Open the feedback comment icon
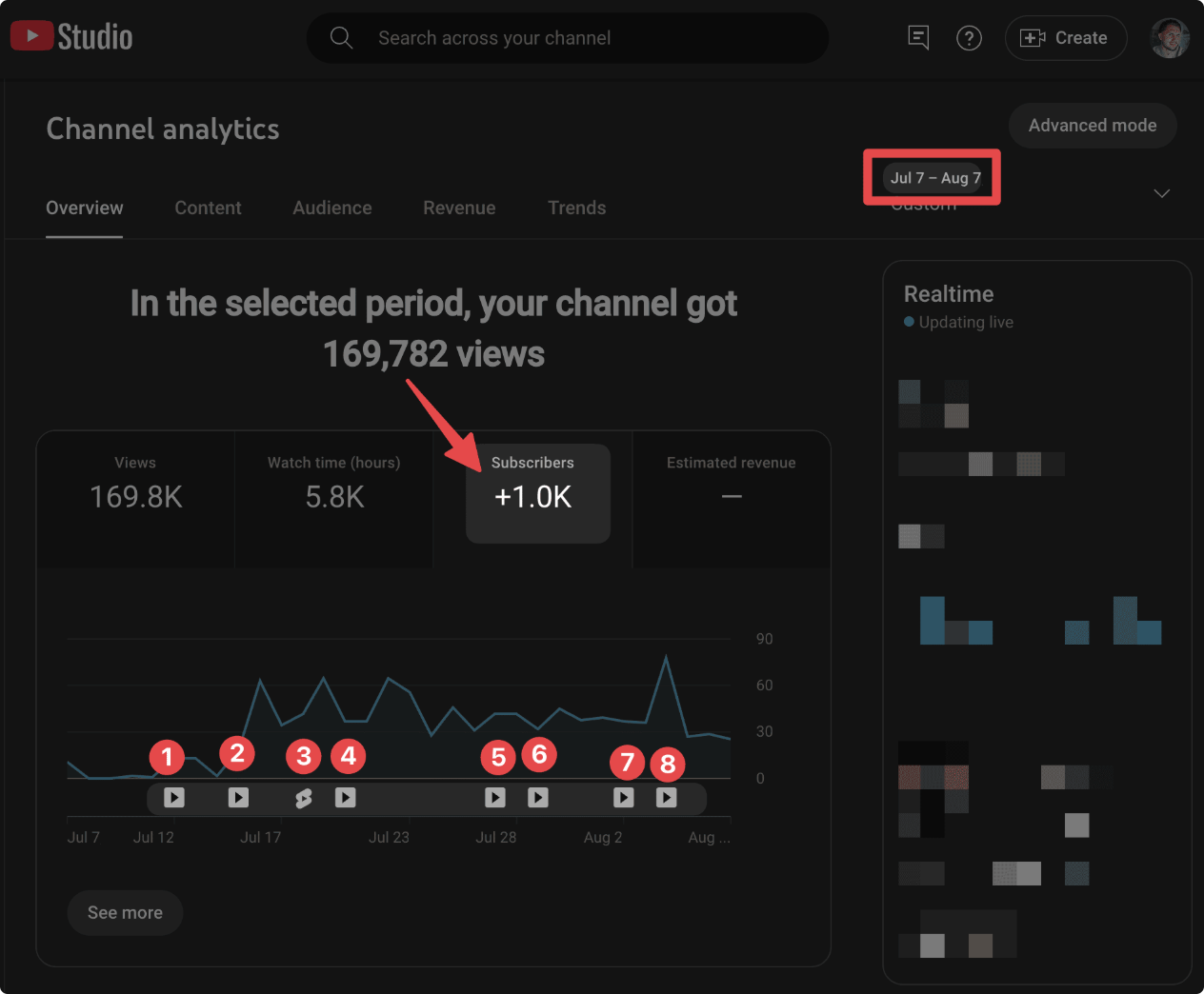 918,38
